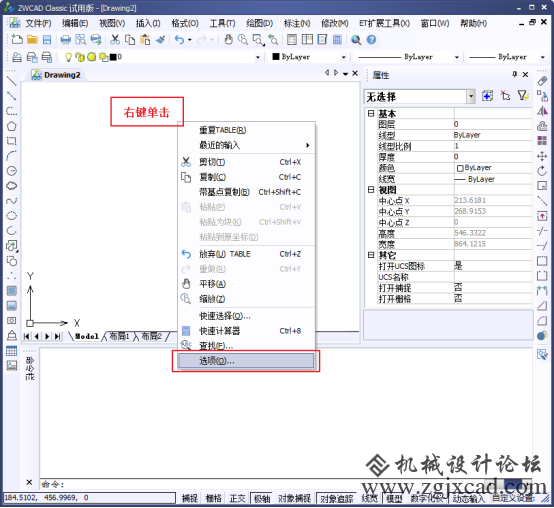The image size is (554, 508).
Task: Select the Line tool in the draw toolbar
Action: tap(12, 81)
